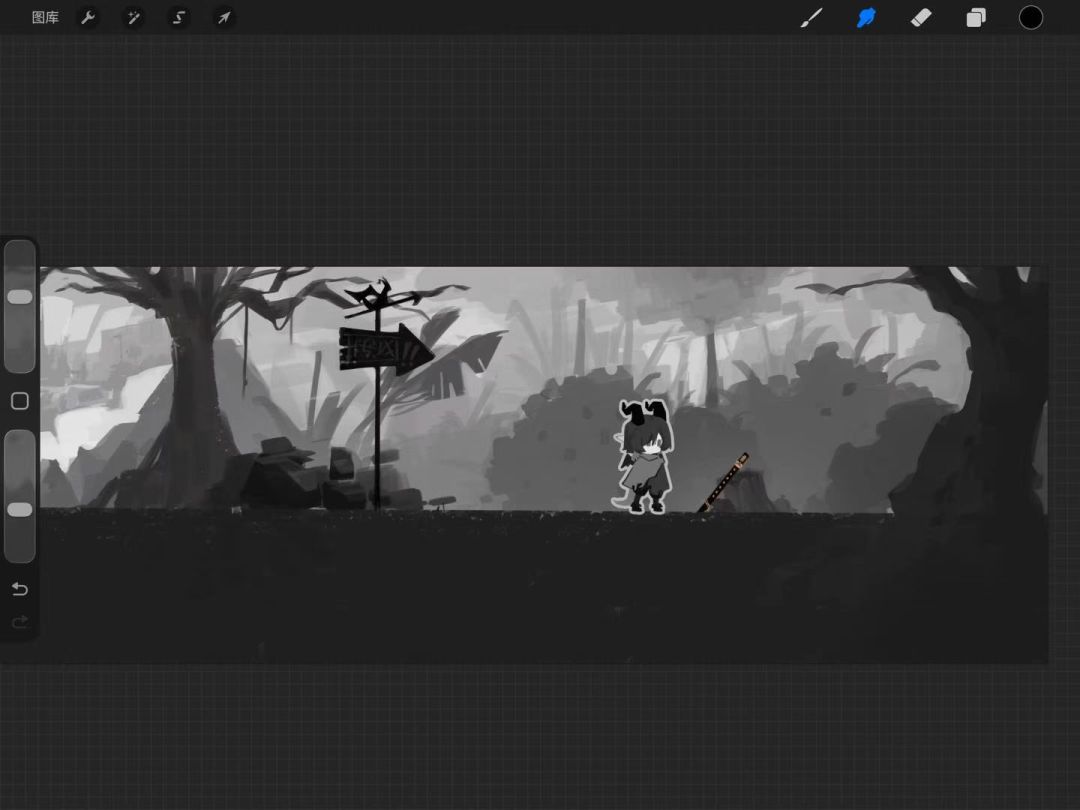Activate the Transform arrow tool
Screen dimensions: 1080x810
click(224, 18)
